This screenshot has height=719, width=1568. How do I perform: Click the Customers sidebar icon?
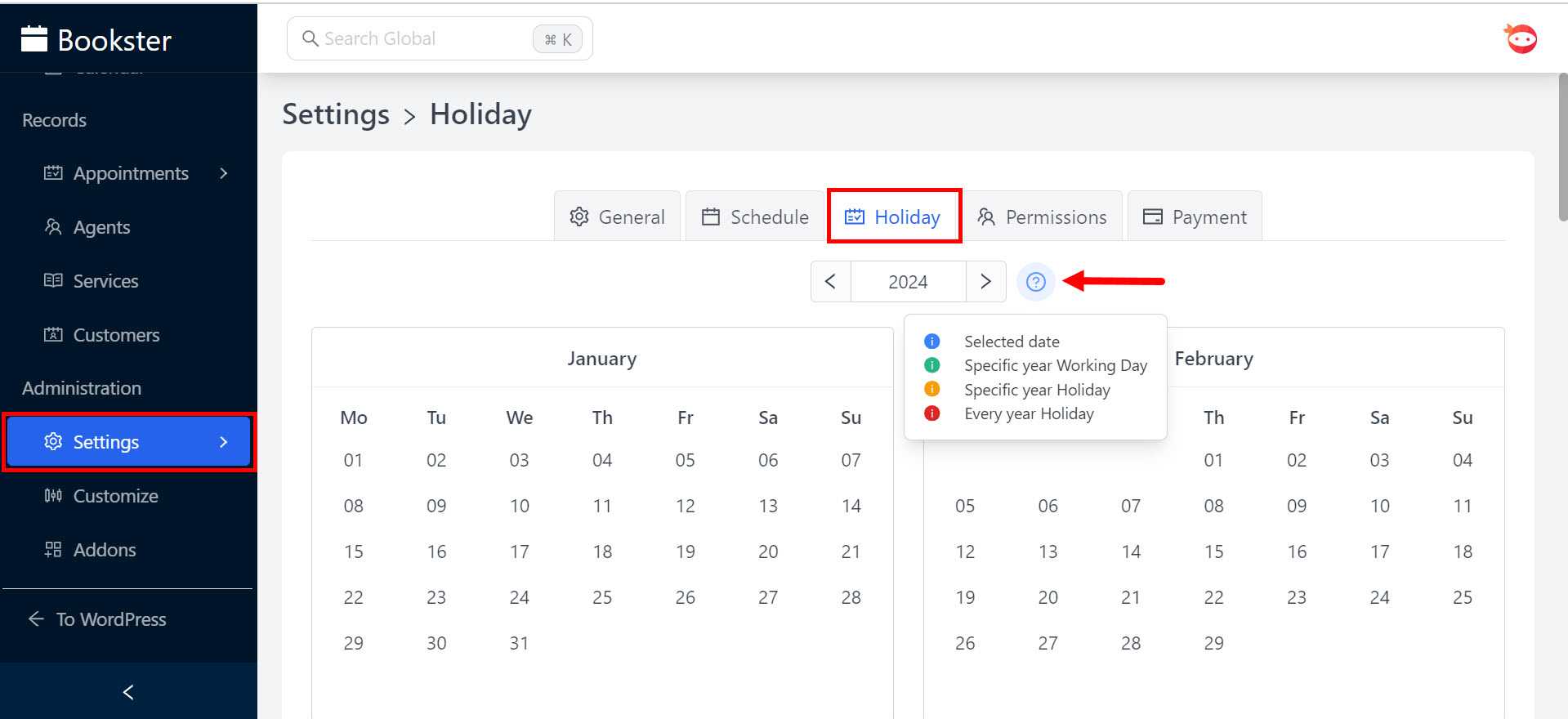pos(53,335)
